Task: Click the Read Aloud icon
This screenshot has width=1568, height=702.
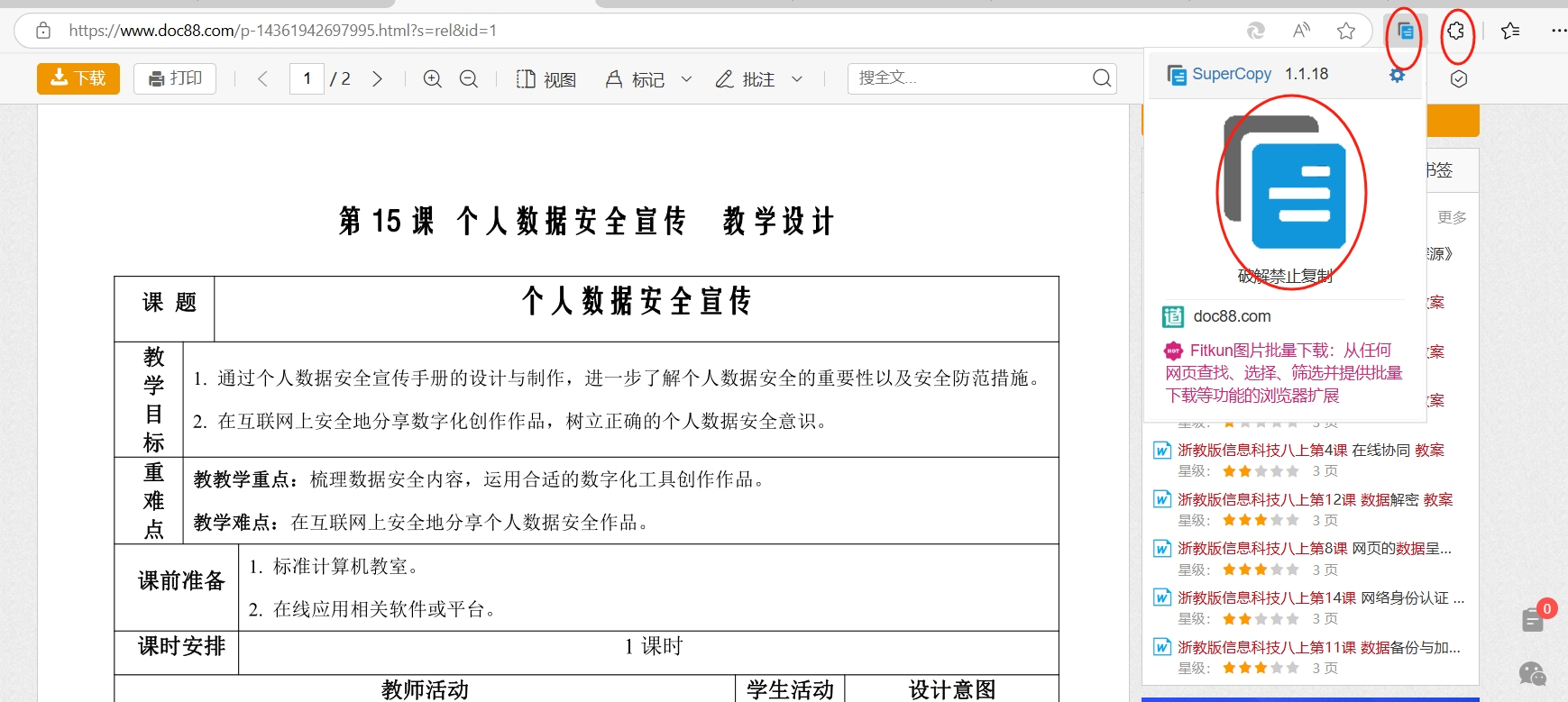Action: (x=1301, y=32)
